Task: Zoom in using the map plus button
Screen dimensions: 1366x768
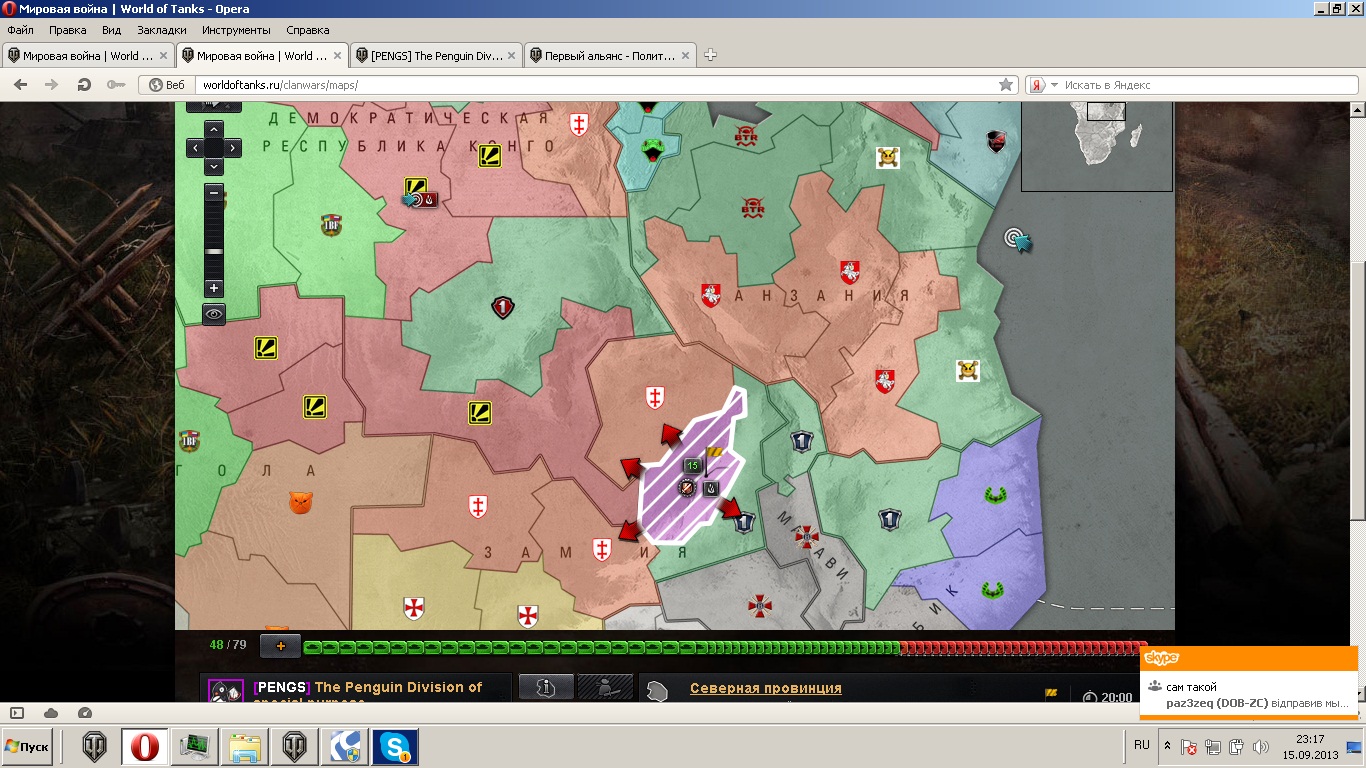Action: pyautogui.click(x=214, y=288)
